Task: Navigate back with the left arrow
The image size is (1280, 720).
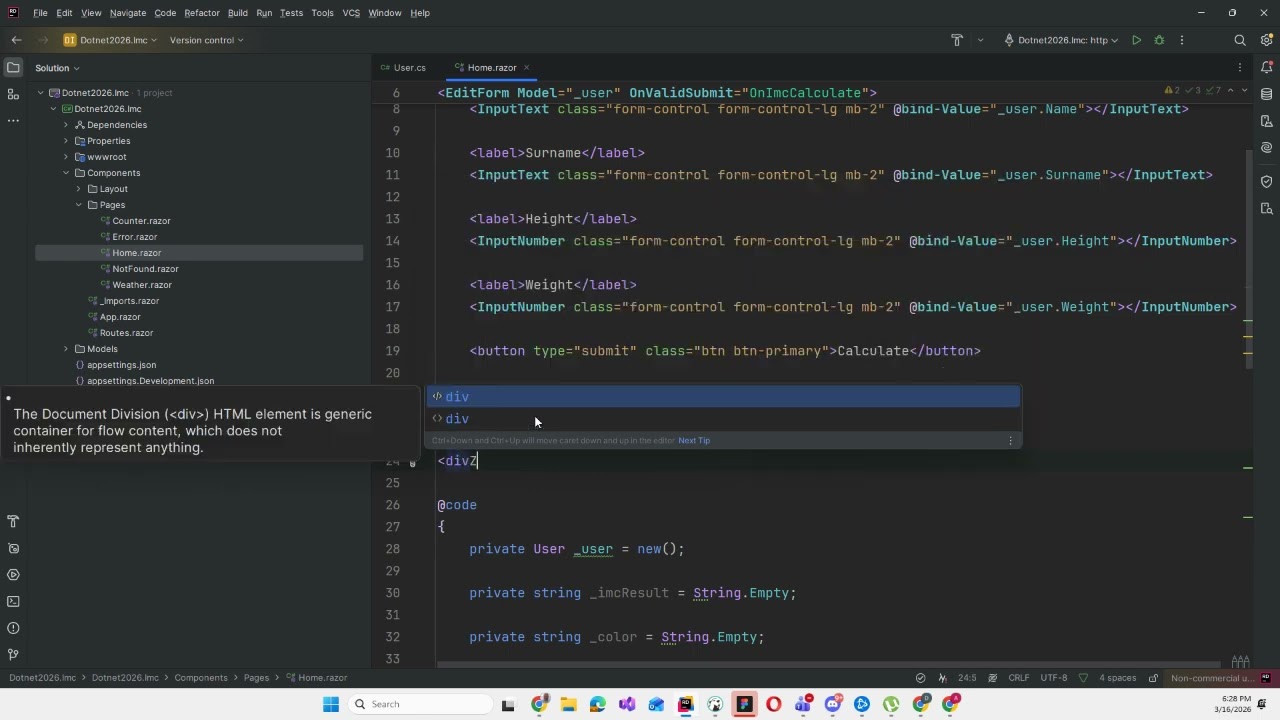Action: [16, 40]
